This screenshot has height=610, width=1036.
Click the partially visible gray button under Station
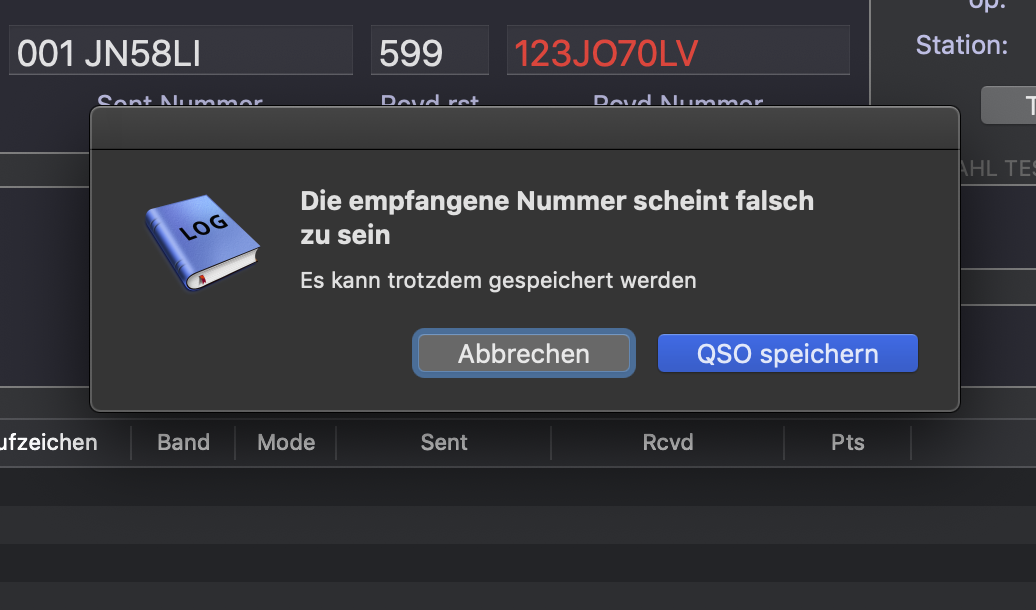pyautogui.click(x=1008, y=105)
